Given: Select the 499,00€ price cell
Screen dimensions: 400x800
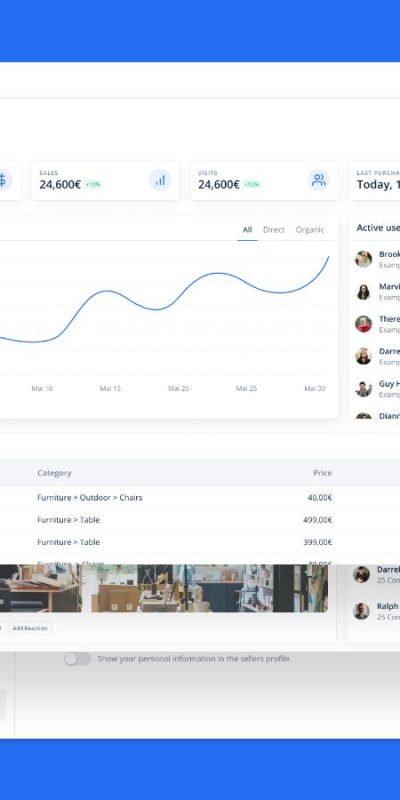Looking at the screenshot, I should 318,520.
